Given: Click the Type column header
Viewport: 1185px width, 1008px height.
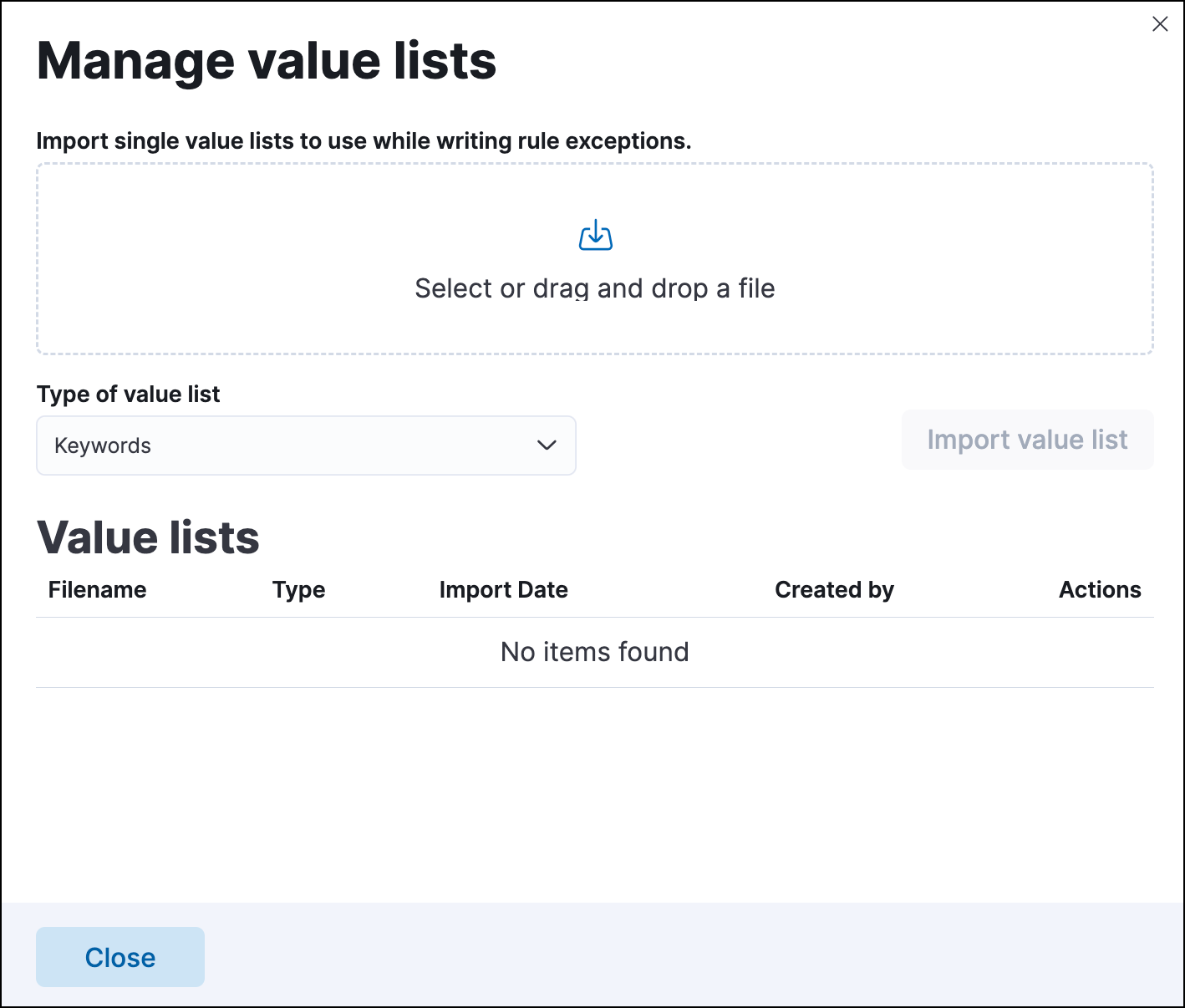Looking at the screenshot, I should 298,589.
